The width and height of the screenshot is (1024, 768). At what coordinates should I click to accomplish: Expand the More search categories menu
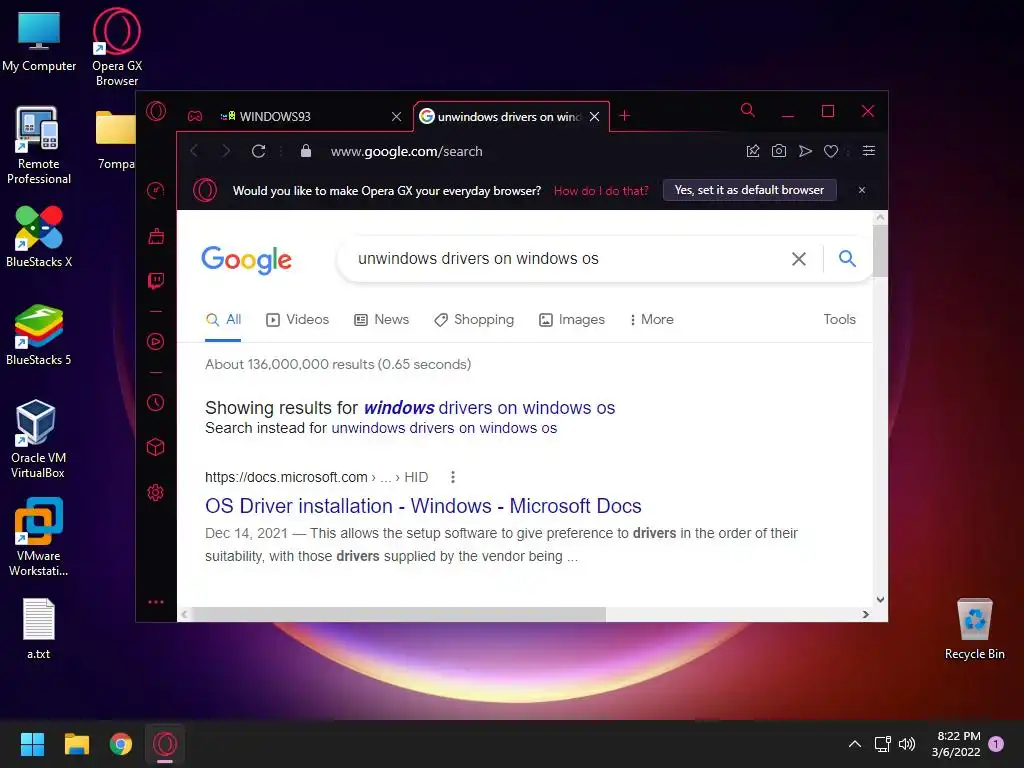click(x=652, y=319)
